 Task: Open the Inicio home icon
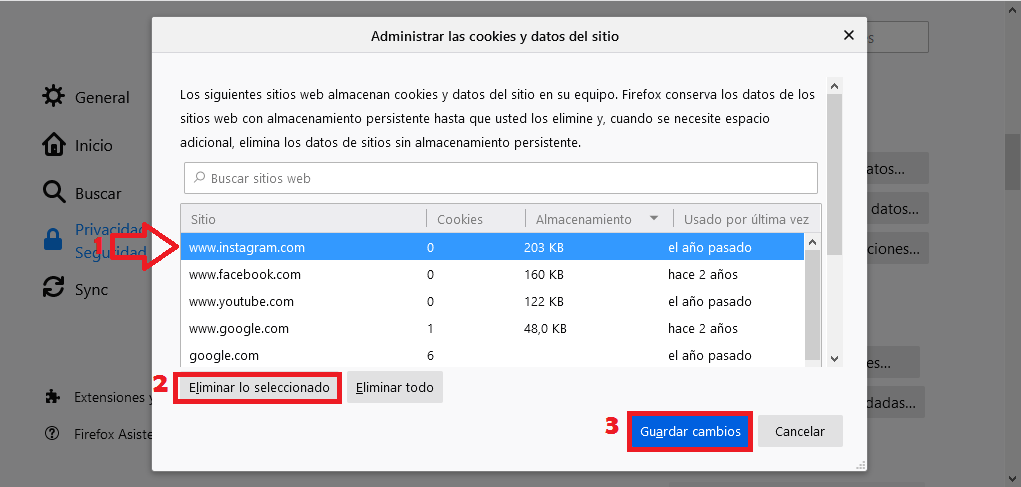53,145
